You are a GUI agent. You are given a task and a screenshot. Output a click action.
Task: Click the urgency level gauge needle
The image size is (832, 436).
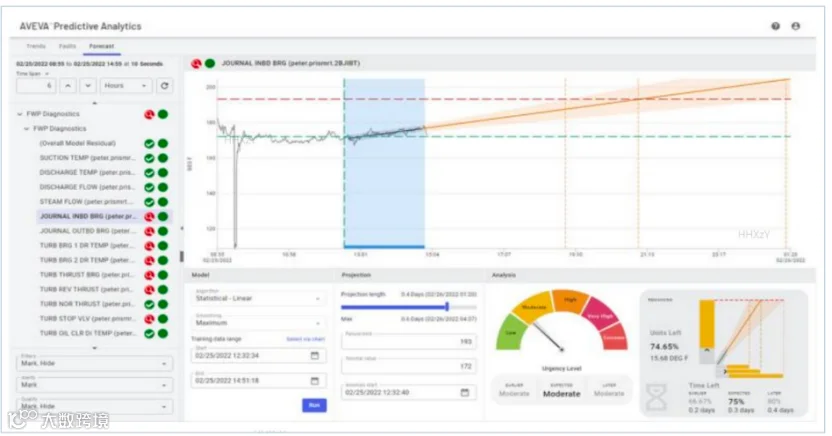pyautogui.click(x=548, y=337)
